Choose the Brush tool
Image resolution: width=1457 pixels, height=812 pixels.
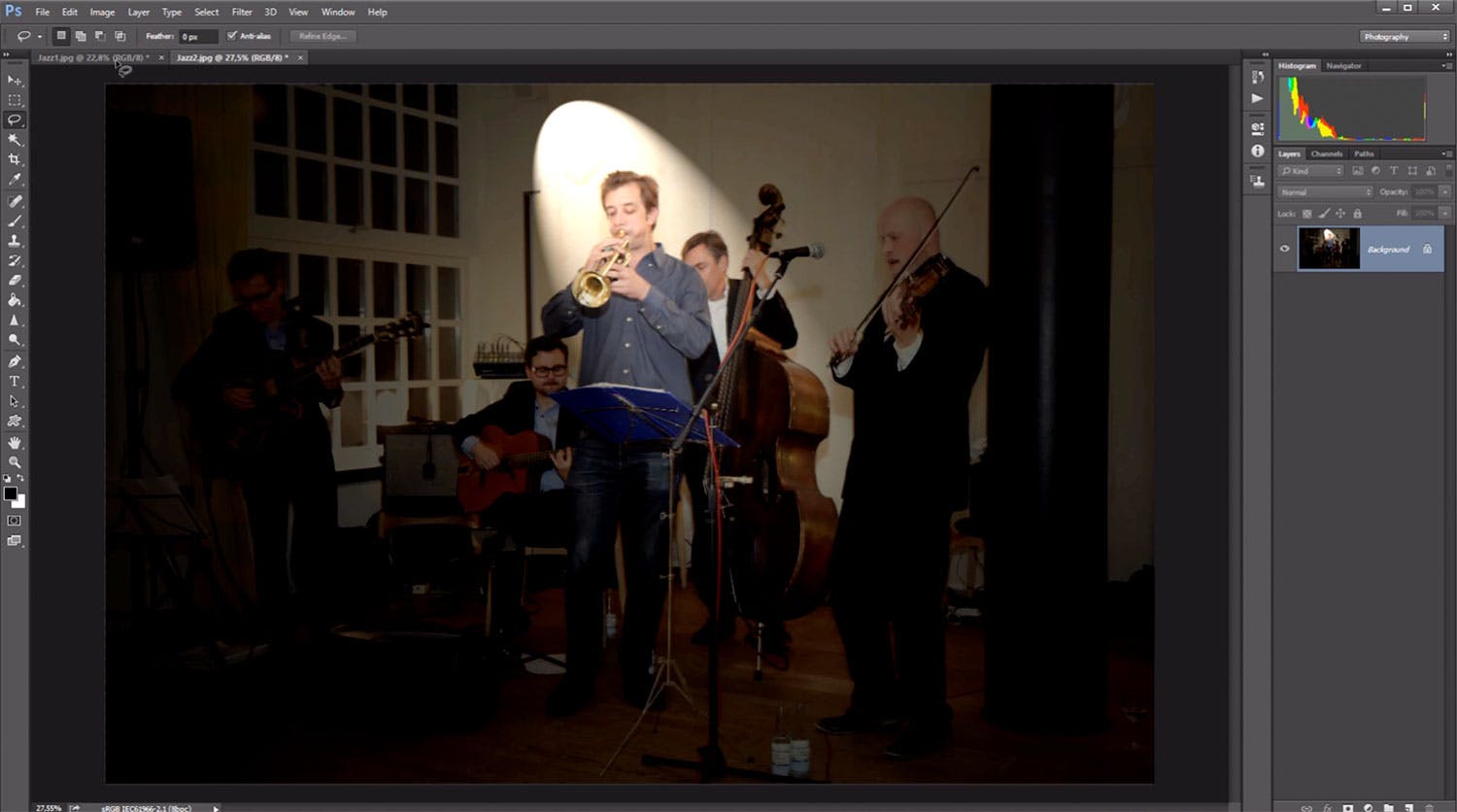[15, 220]
